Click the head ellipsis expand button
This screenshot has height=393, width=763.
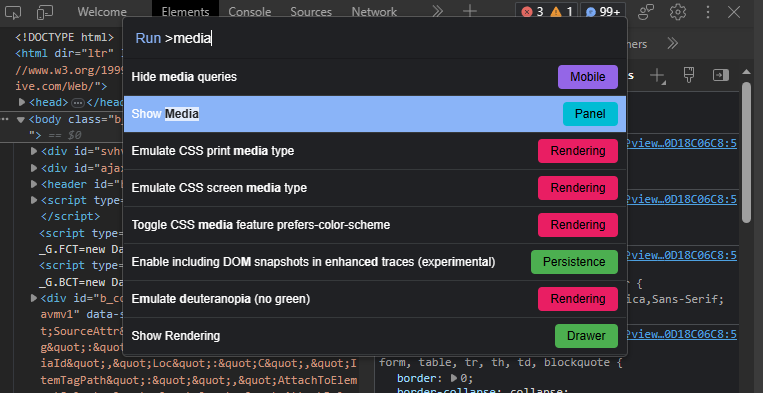pos(78,103)
